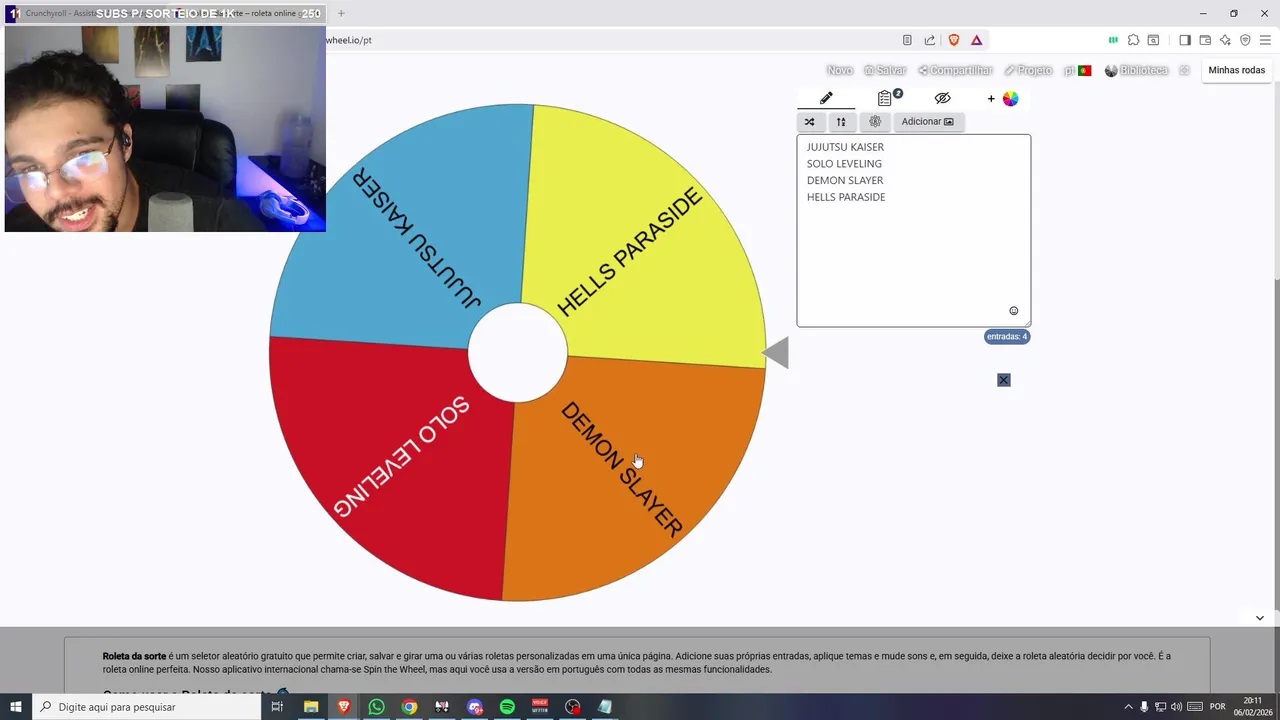Open the pt language flag dropdown
This screenshot has height=720, width=1280.
(1078, 70)
